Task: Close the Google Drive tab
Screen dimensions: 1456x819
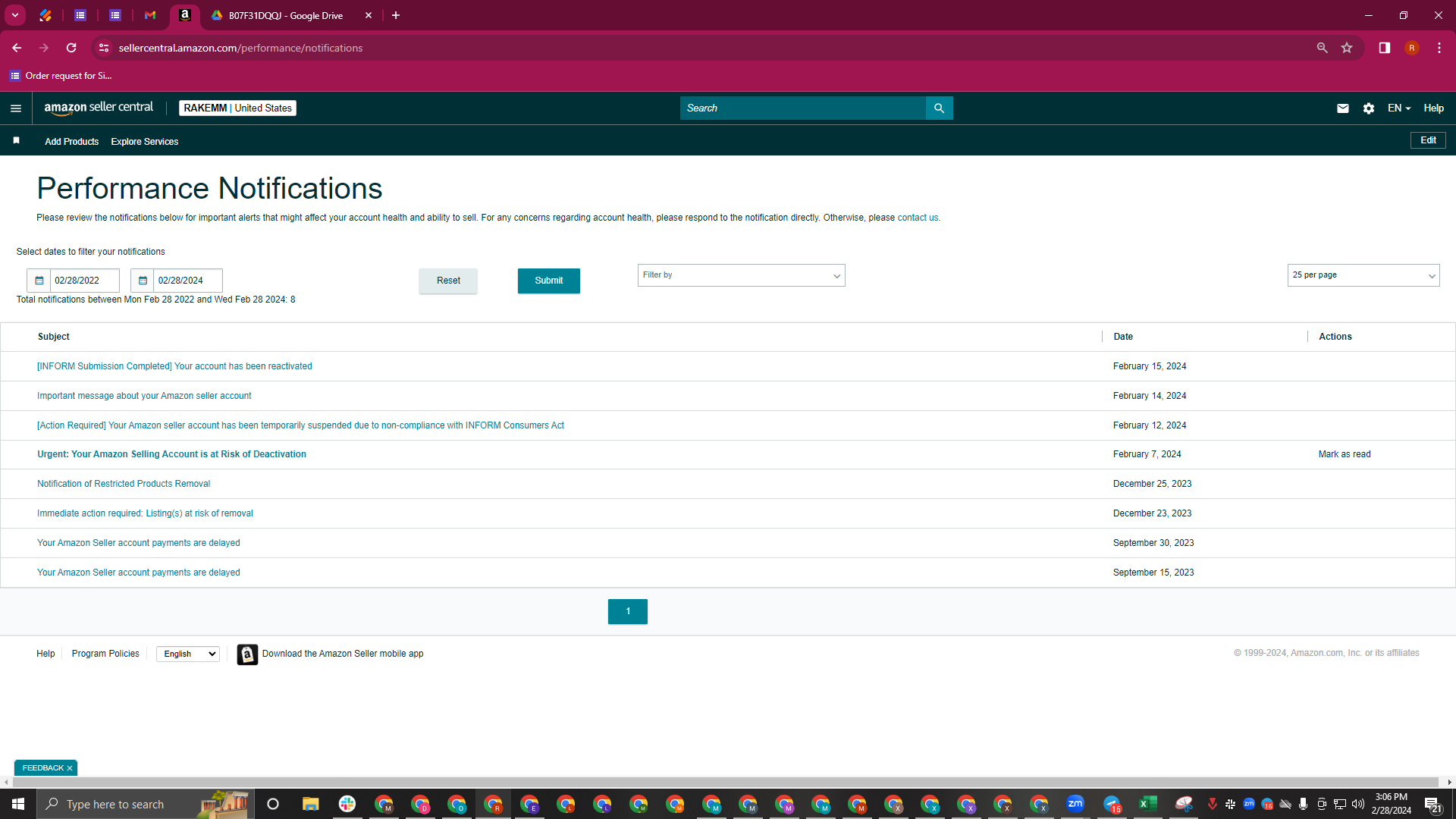Action: (369, 15)
